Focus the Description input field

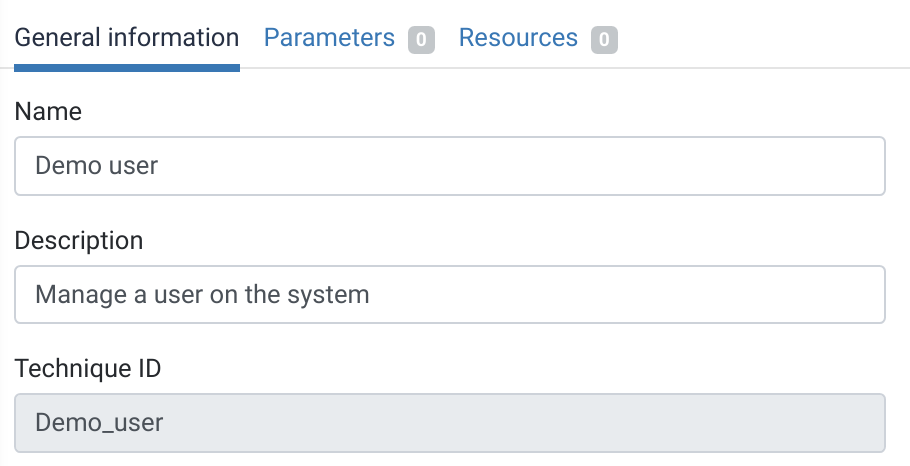tap(449, 295)
